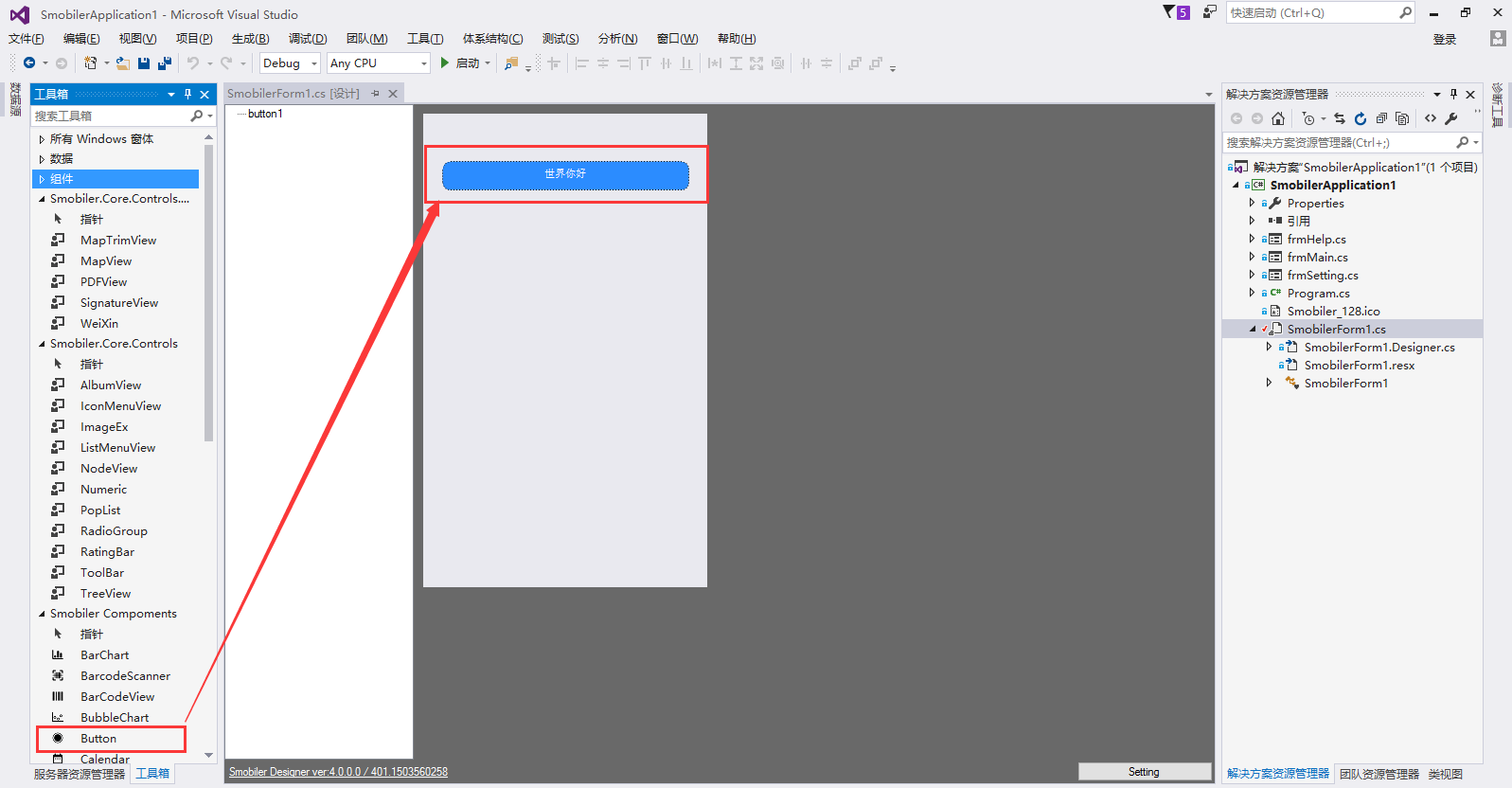The height and width of the screenshot is (788, 1512).
Task: Open the 调试(D) menu
Action: (x=308, y=39)
